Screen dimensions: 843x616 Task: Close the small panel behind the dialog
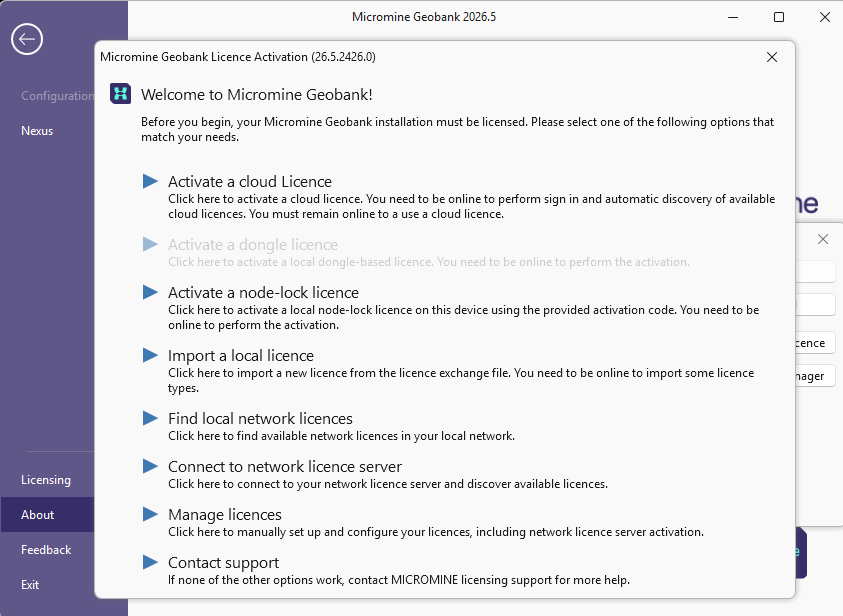tap(823, 239)
